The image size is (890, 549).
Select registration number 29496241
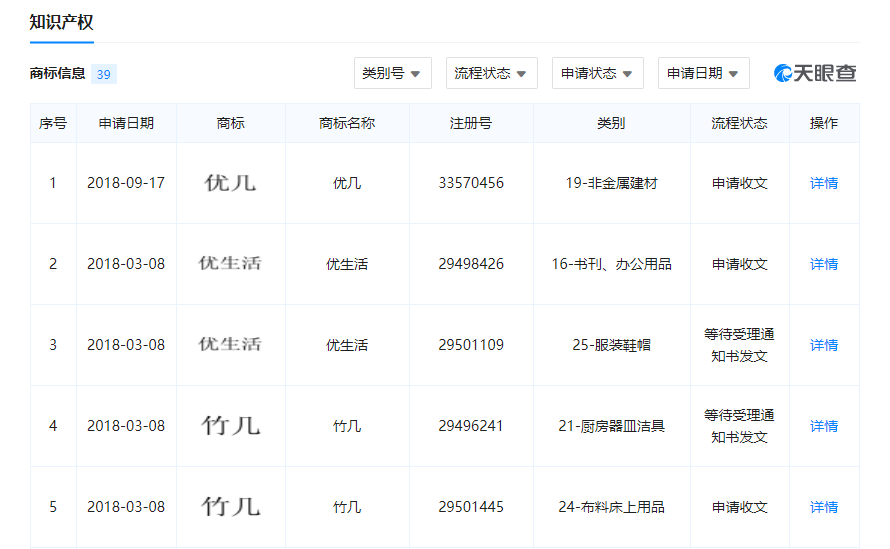click(x=471, y=426)
